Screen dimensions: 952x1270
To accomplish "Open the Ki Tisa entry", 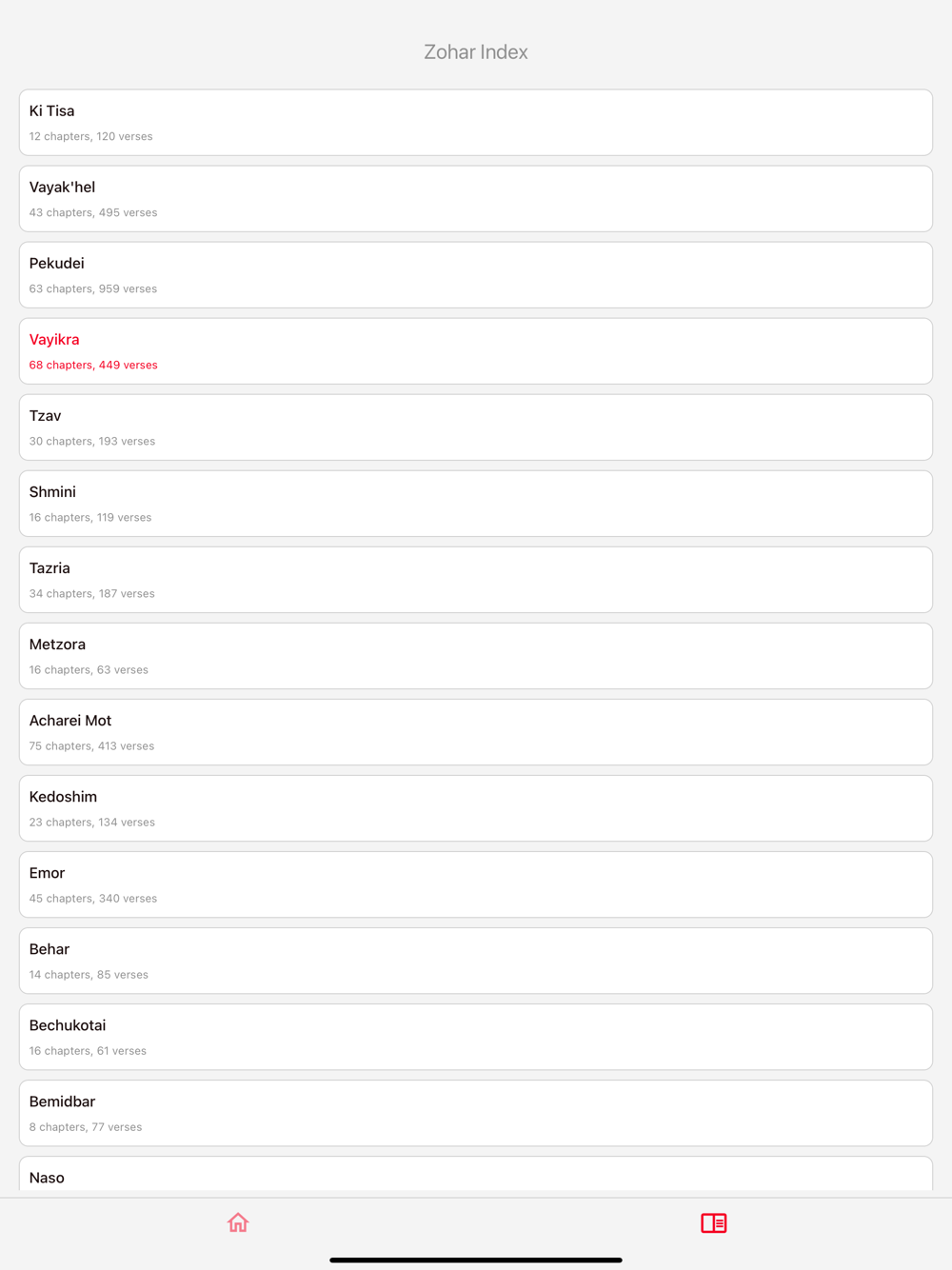I will pos(476,123).
